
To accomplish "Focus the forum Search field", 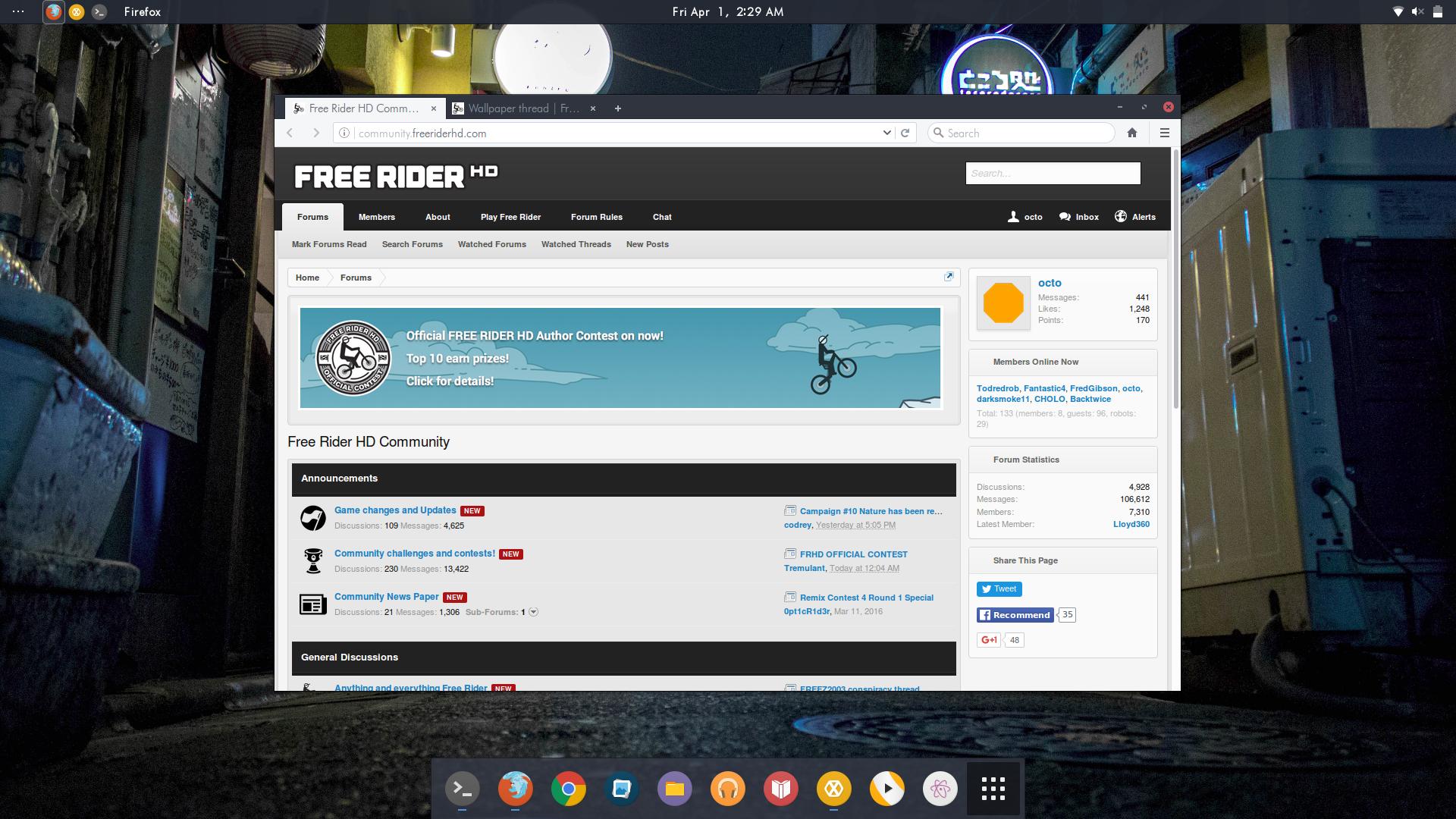I will 1053,173.
